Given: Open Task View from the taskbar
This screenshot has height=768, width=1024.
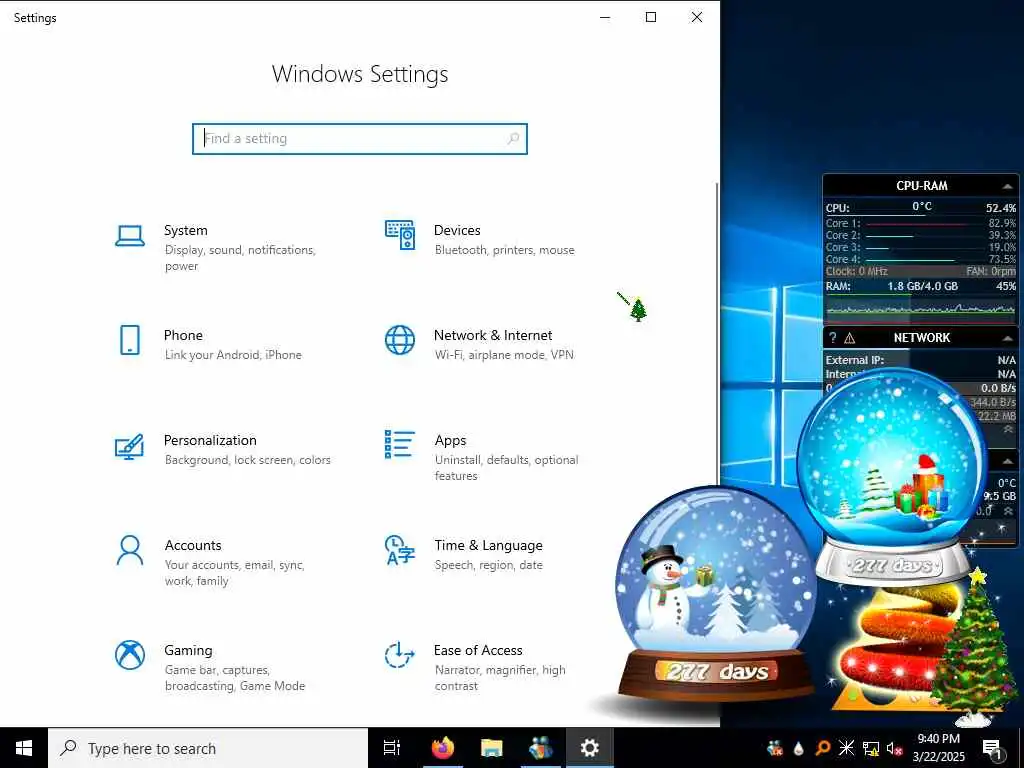Looking at the screenshot, I should [392, 748].
